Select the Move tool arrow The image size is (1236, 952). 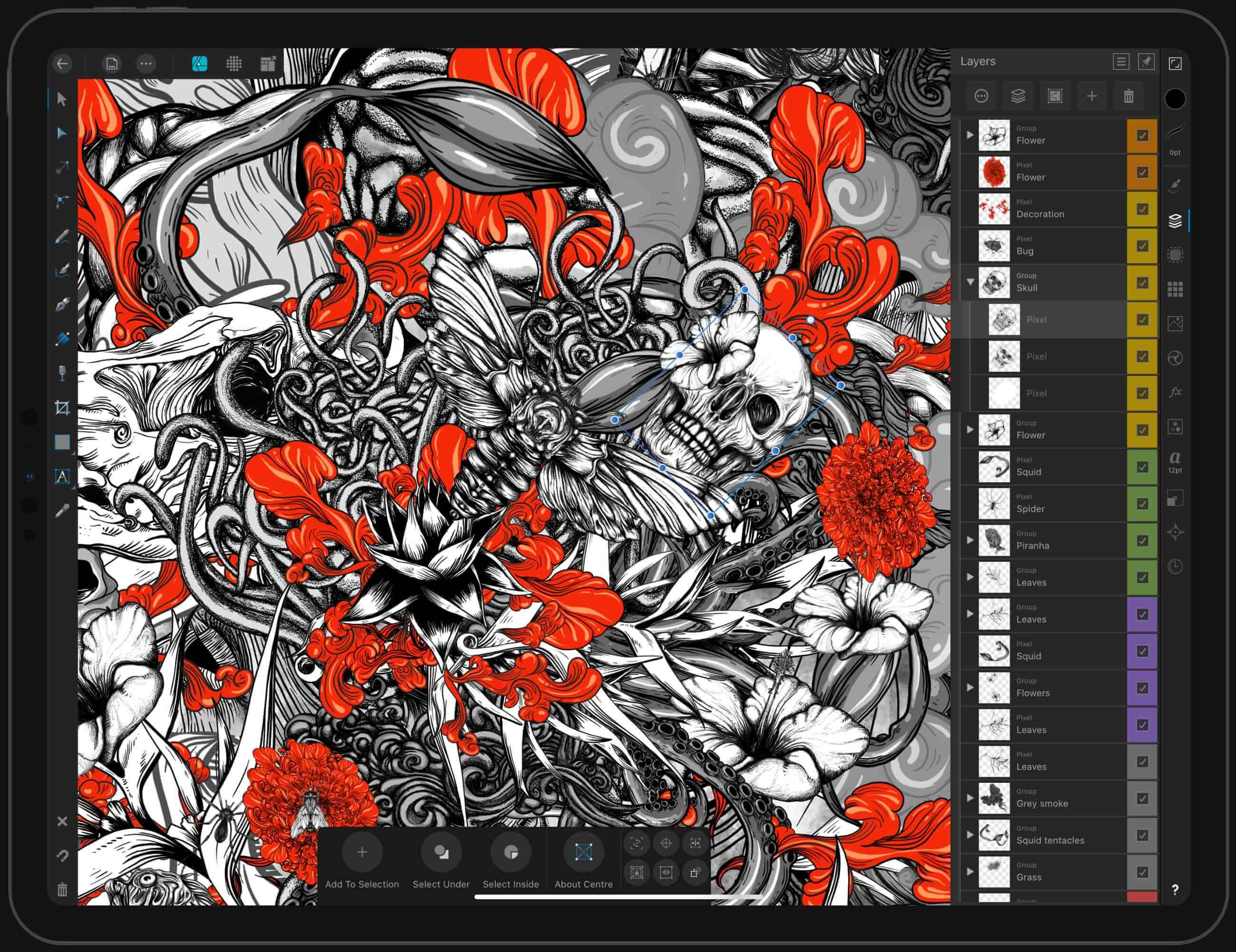tap(62, 99)
